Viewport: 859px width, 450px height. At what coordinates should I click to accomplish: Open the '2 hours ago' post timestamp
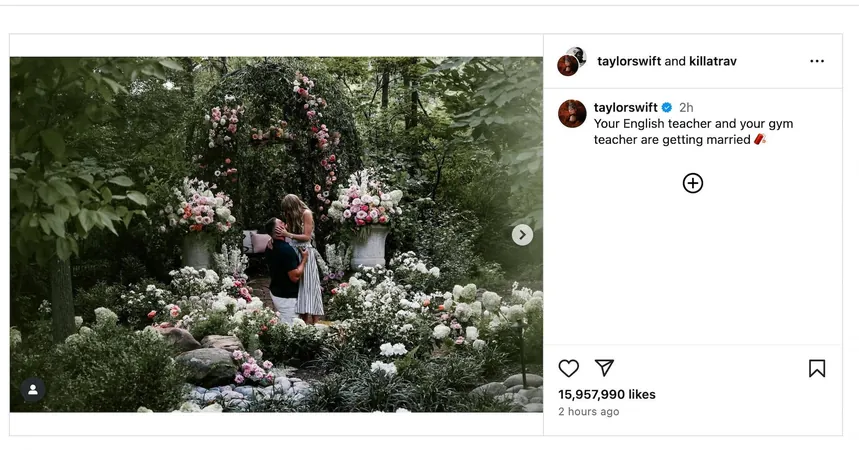click(588, 412)
